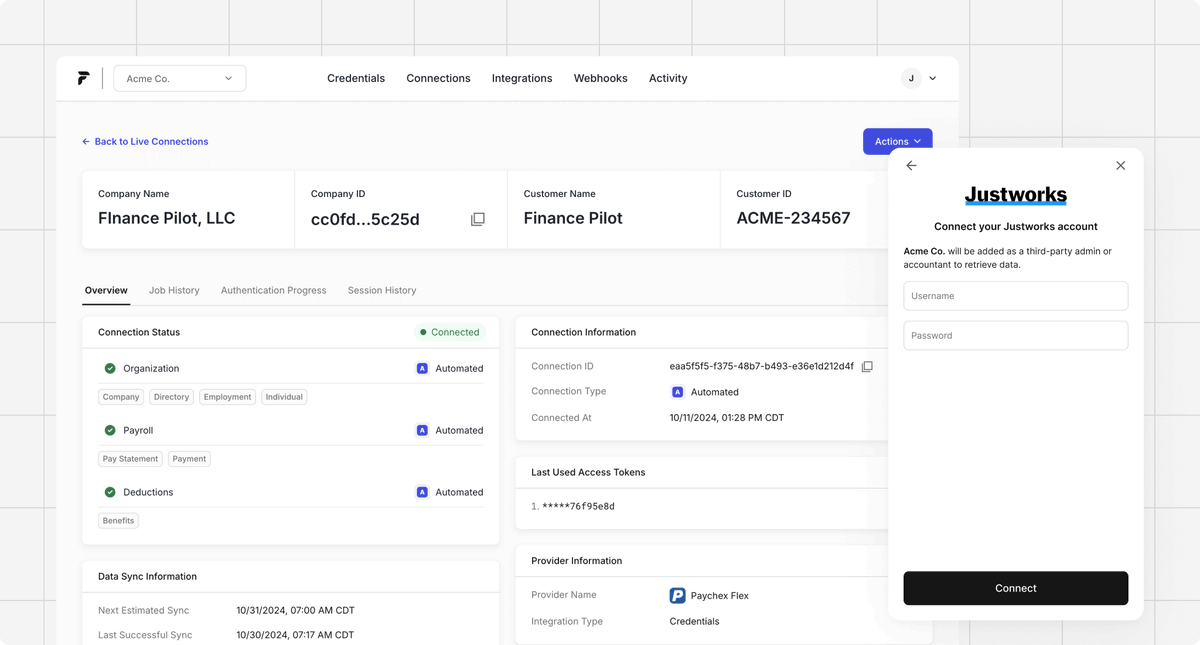The width and height of the screenshot is (1200, 645).
Task: Go back using Justworks panel arrow
Action: click(911, 166)
